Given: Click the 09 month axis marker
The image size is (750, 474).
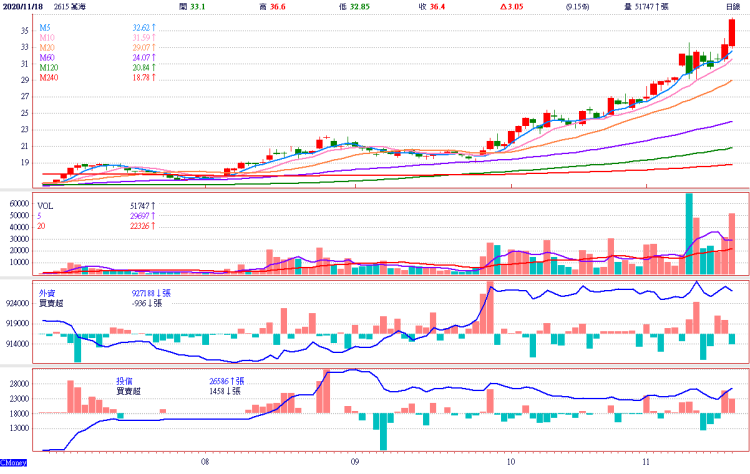Looking at the screenshot, I should [x=355, y=462].
